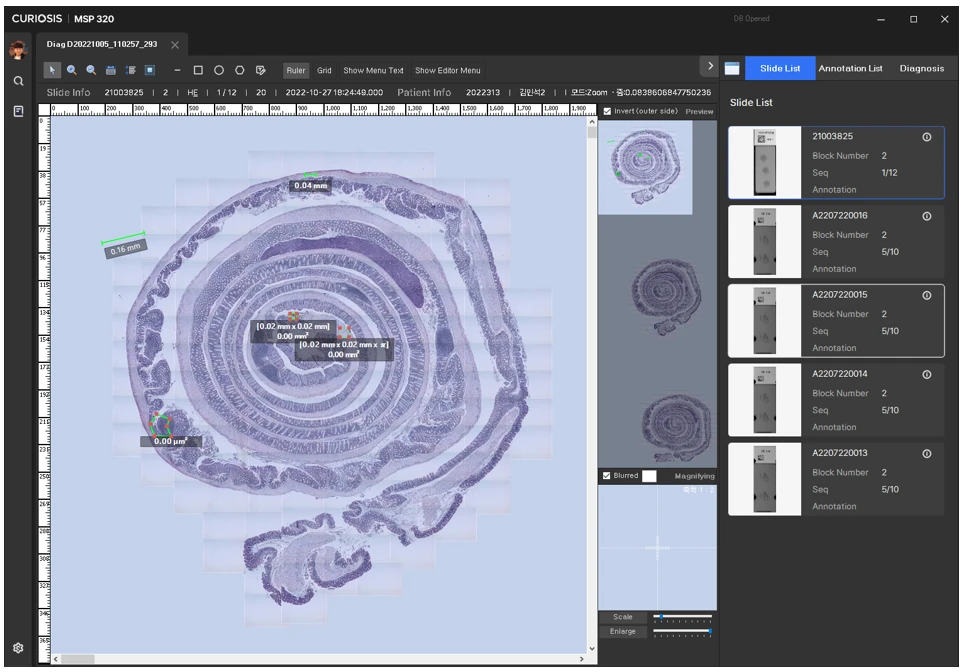
Task: Select slide thumbnail A2207220015
Action: pyautogui.click(x=765, y=321)
